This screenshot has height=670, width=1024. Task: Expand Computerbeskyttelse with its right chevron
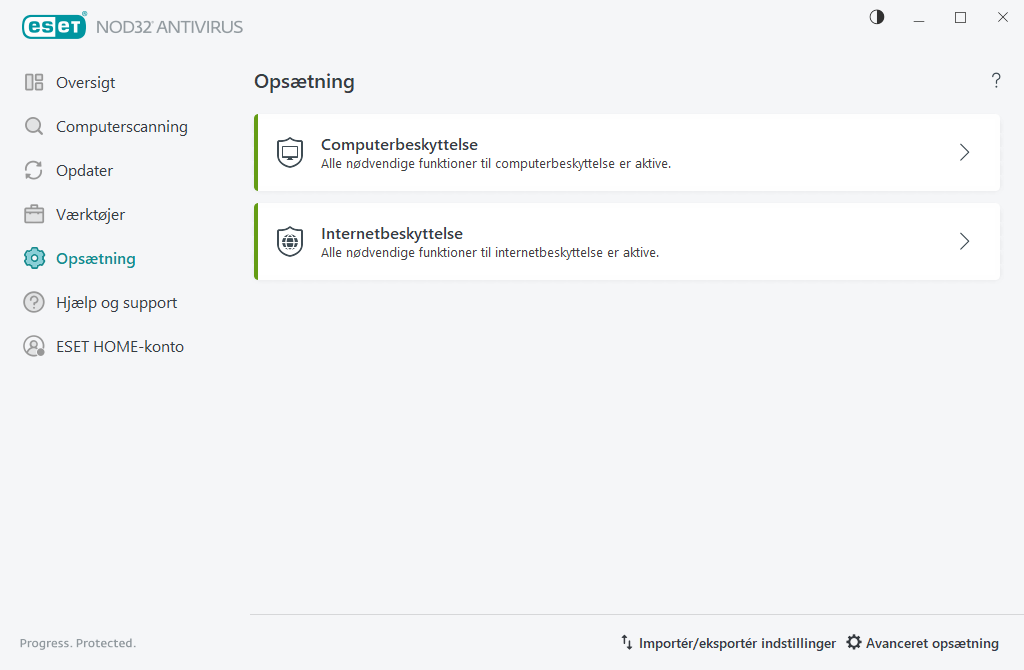(964, 153)
